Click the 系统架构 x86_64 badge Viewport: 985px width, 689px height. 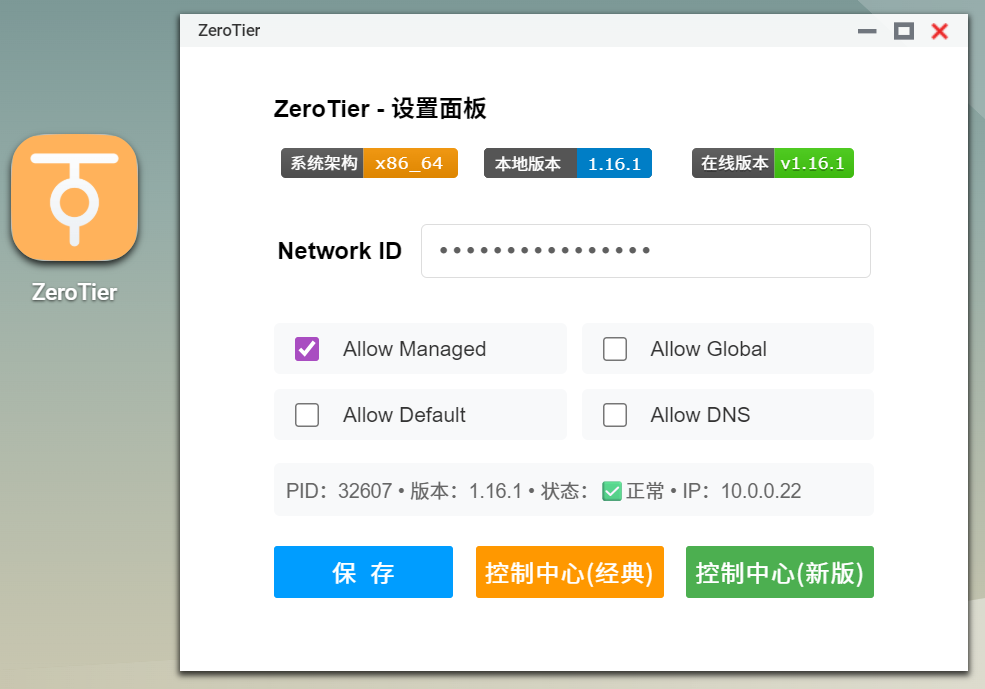(369, 163)
